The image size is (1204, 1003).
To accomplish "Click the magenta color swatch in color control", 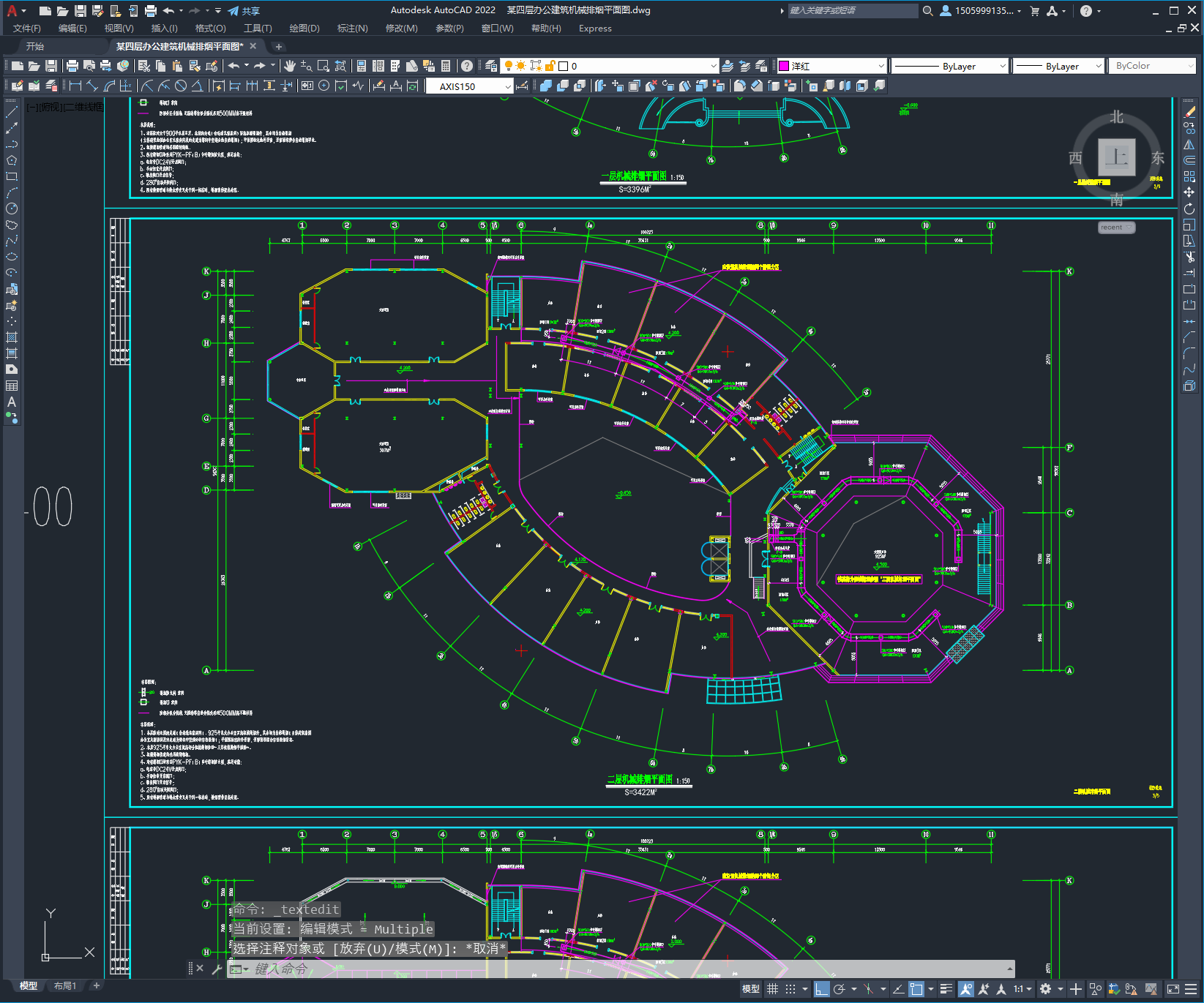I will (x=784, y=66).
